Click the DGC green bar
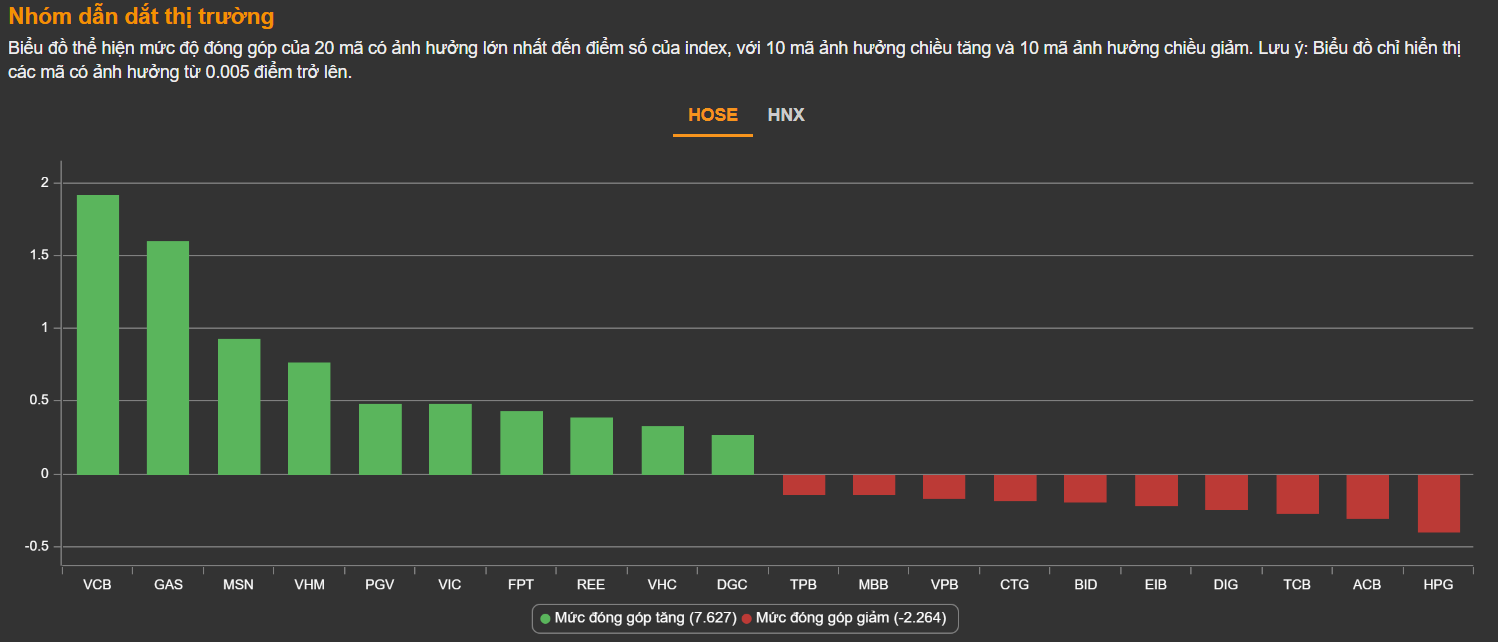 click(733, 454)
